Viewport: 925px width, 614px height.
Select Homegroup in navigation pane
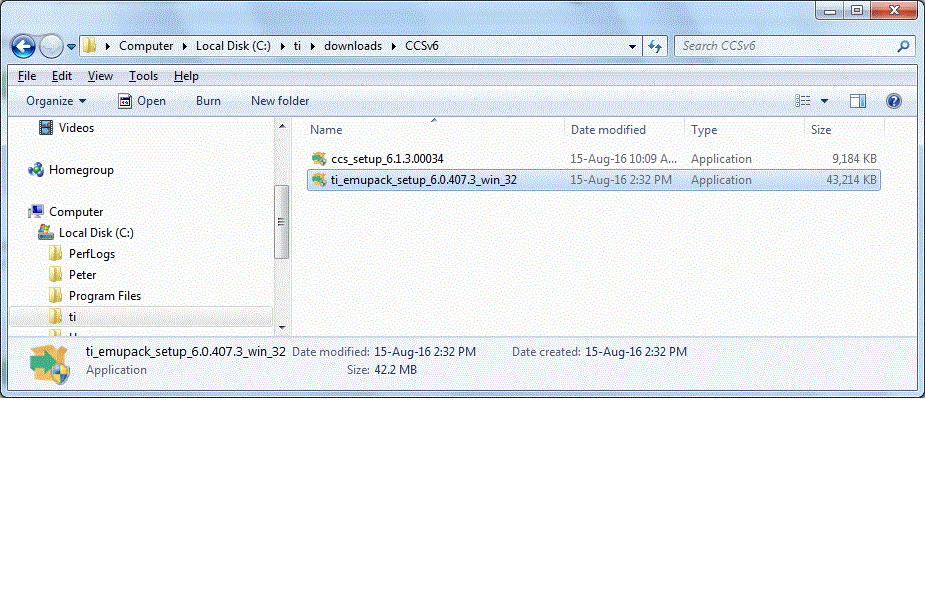[81, 170]
